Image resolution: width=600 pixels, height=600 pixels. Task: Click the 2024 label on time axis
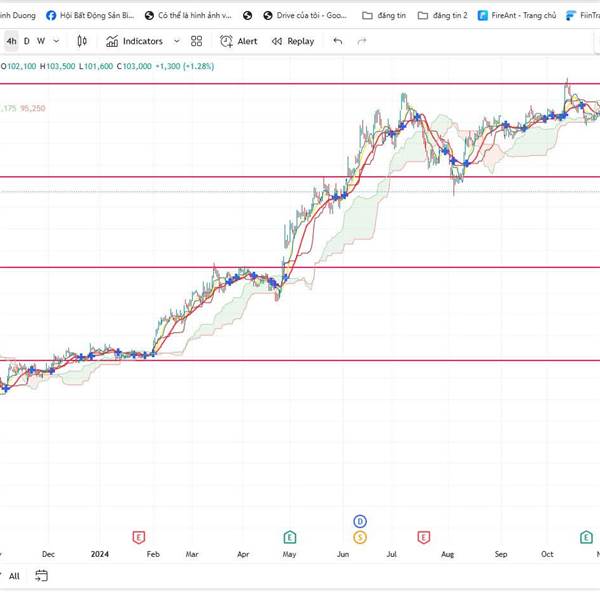coord(100,554)
